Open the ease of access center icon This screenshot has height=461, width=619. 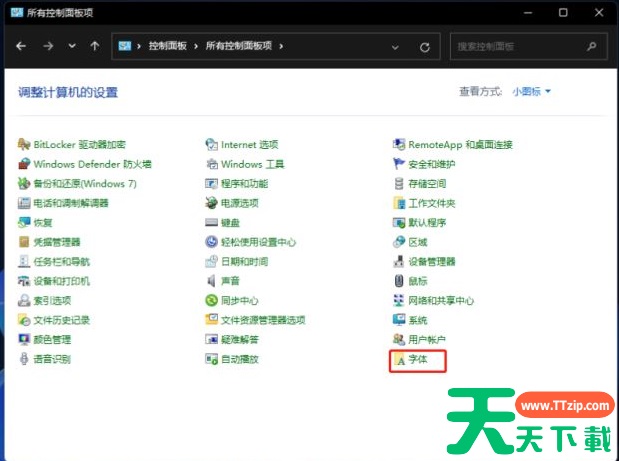(212, 242)
